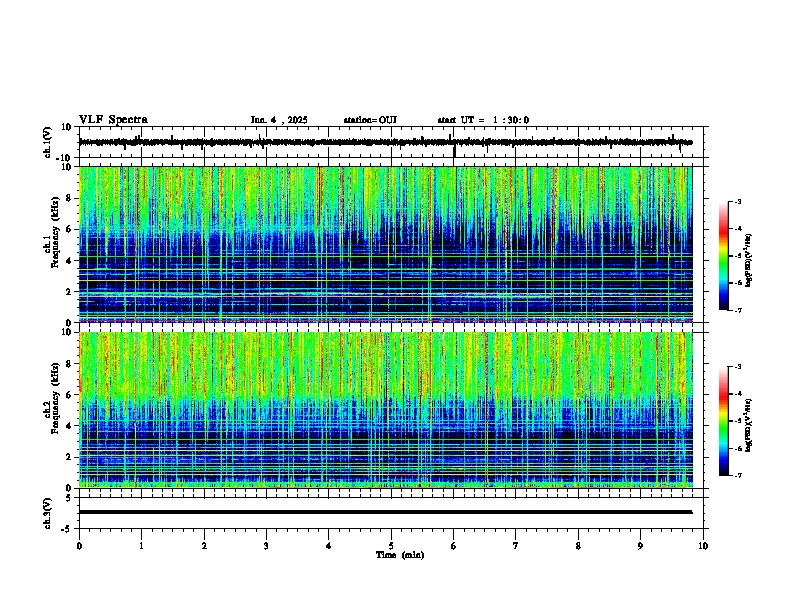Click the flat ch.3 voltage trace
Screen dimensions: 792x612
pos(385,512)
